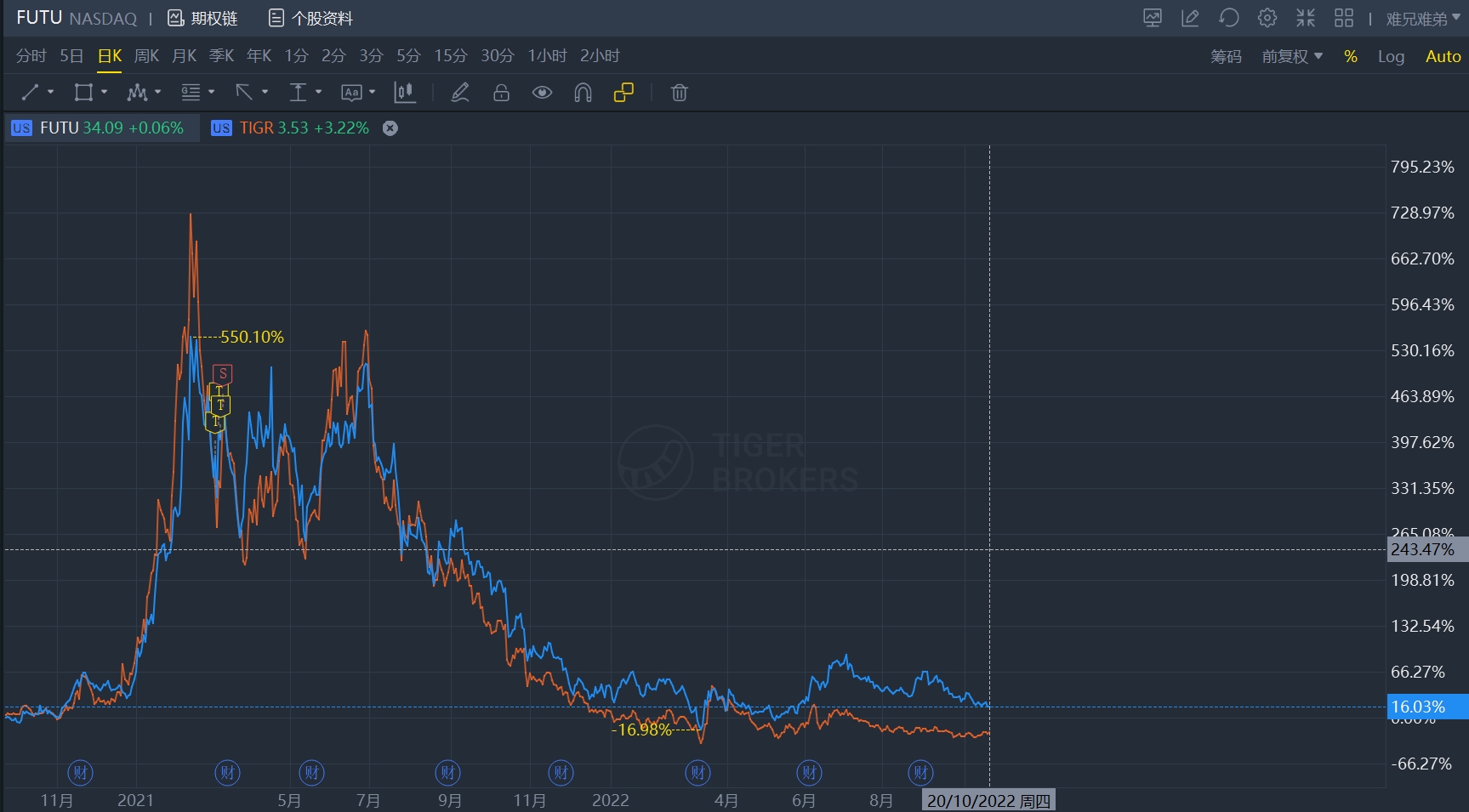Screen dimensions: 1469x812
Task: Open the 前复权 adjustment dropdown
Action: pyautogui.click(x=1292, y=56)
